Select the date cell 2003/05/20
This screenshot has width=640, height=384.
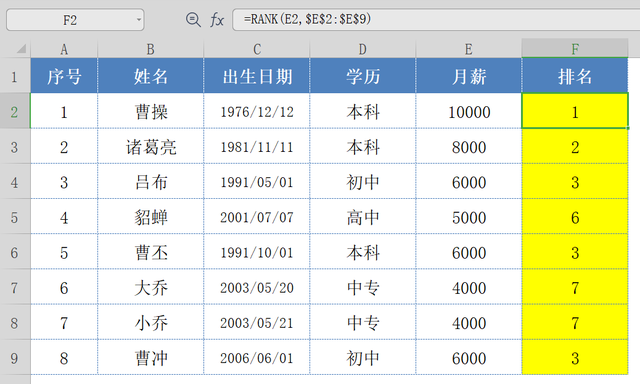pos(257,286)
